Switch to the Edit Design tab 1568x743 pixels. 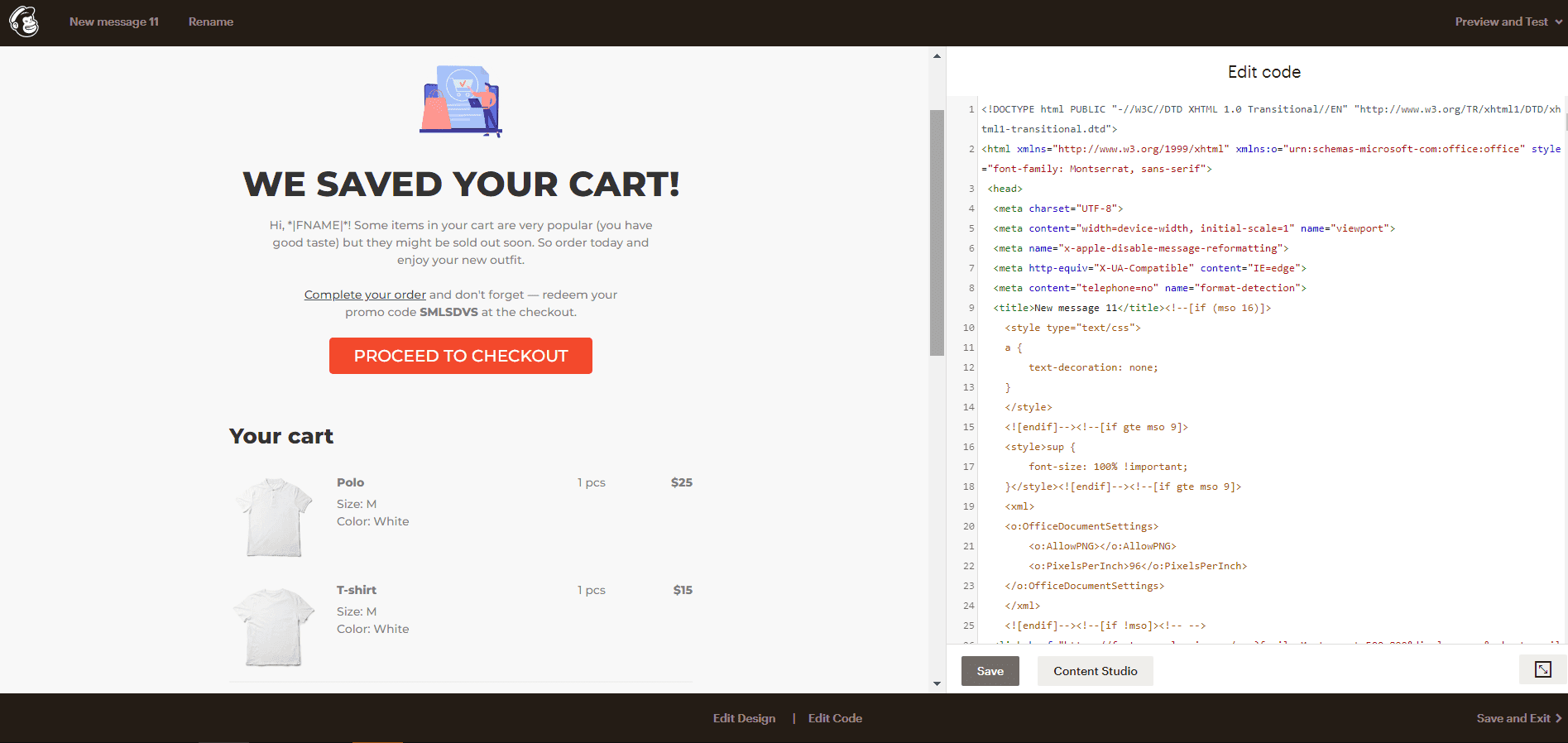(744, 718)
